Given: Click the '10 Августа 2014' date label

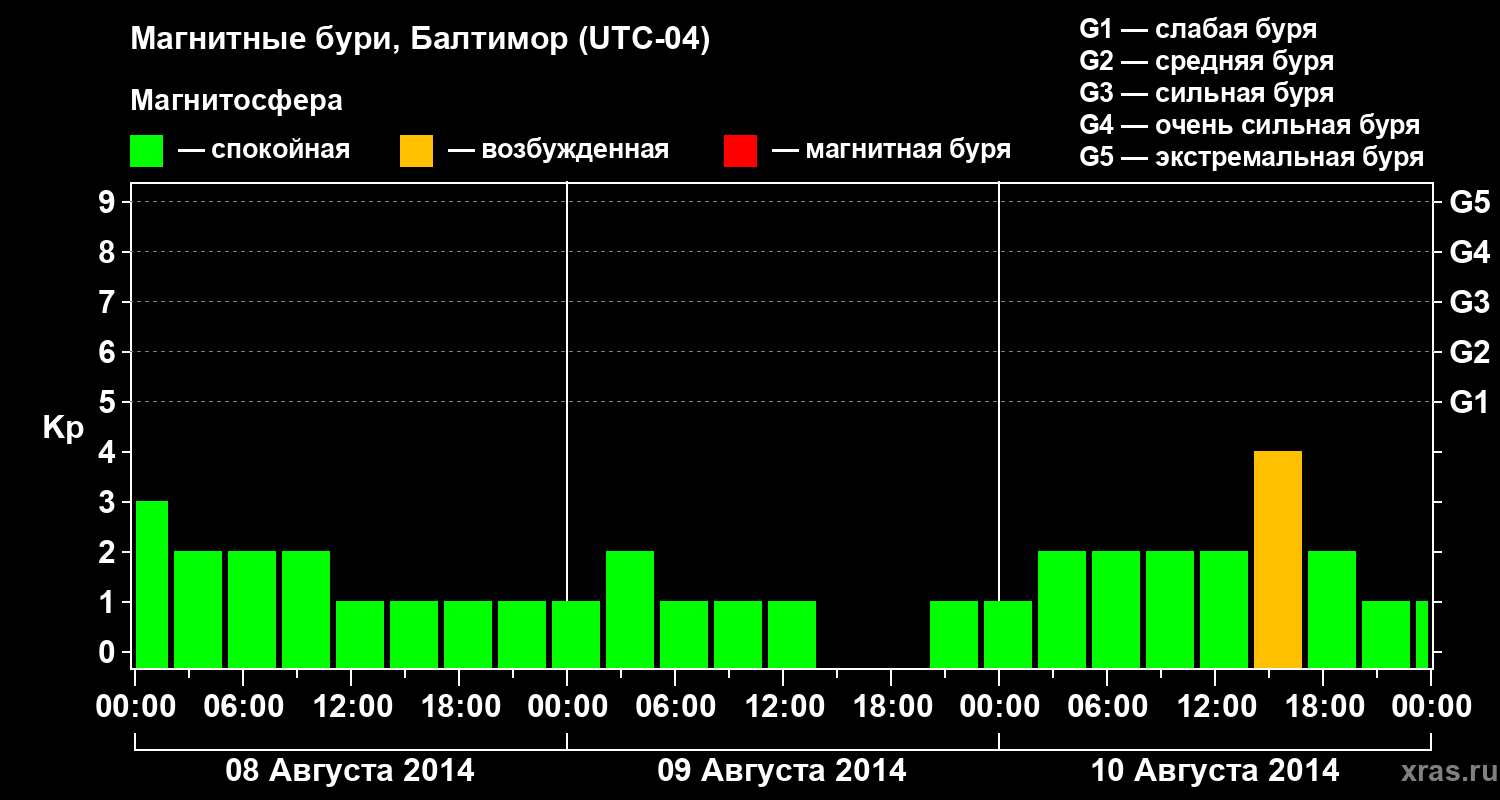Looking at the screenshot, I should point(1215,771).
